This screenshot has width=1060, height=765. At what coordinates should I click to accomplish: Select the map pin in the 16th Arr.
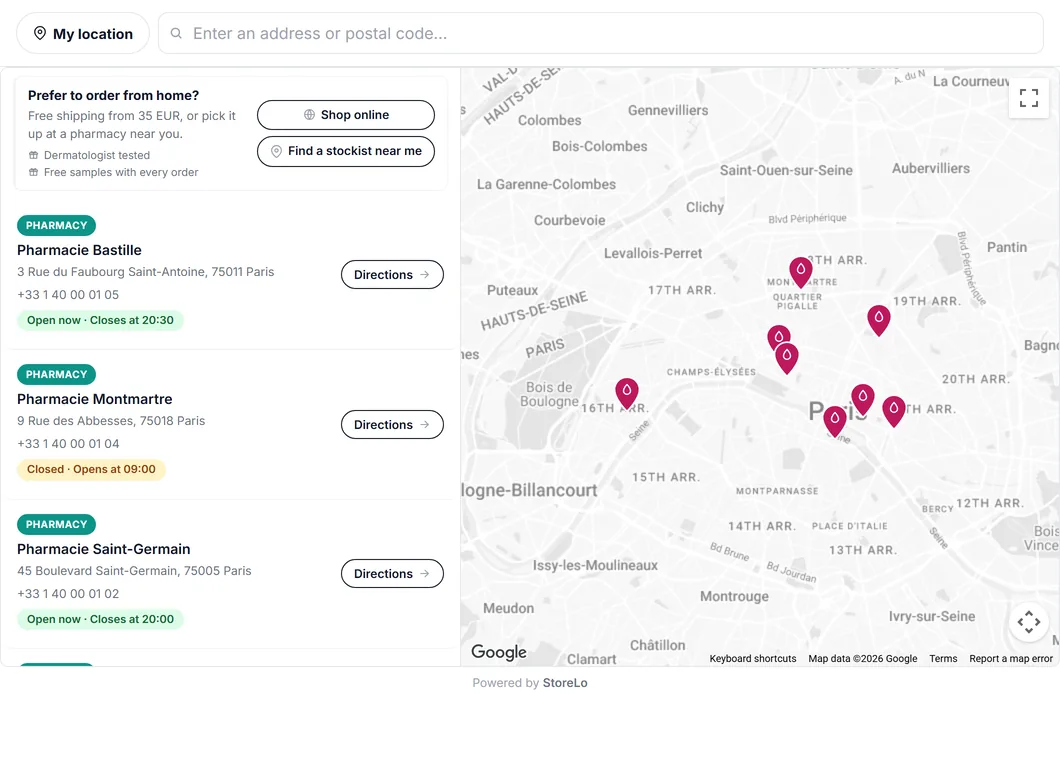pyautogui.click(x=627, y=393)
